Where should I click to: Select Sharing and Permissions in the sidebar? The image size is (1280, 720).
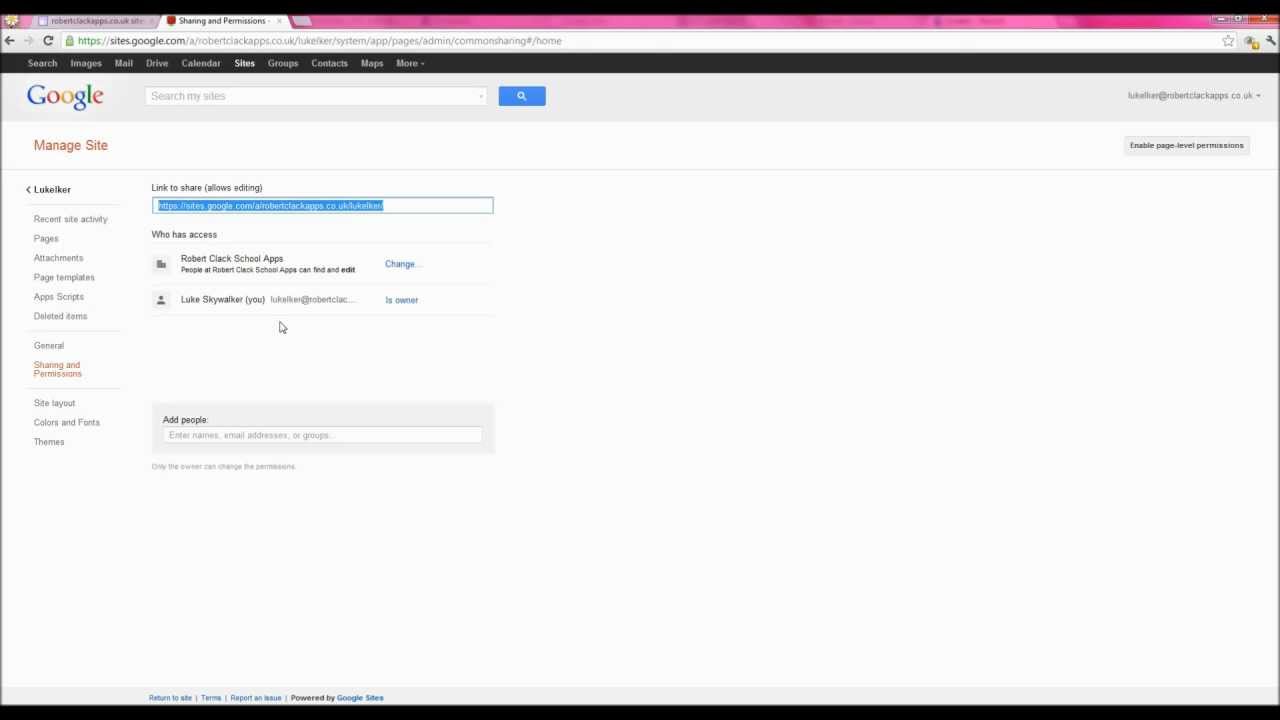click(57, 369)
